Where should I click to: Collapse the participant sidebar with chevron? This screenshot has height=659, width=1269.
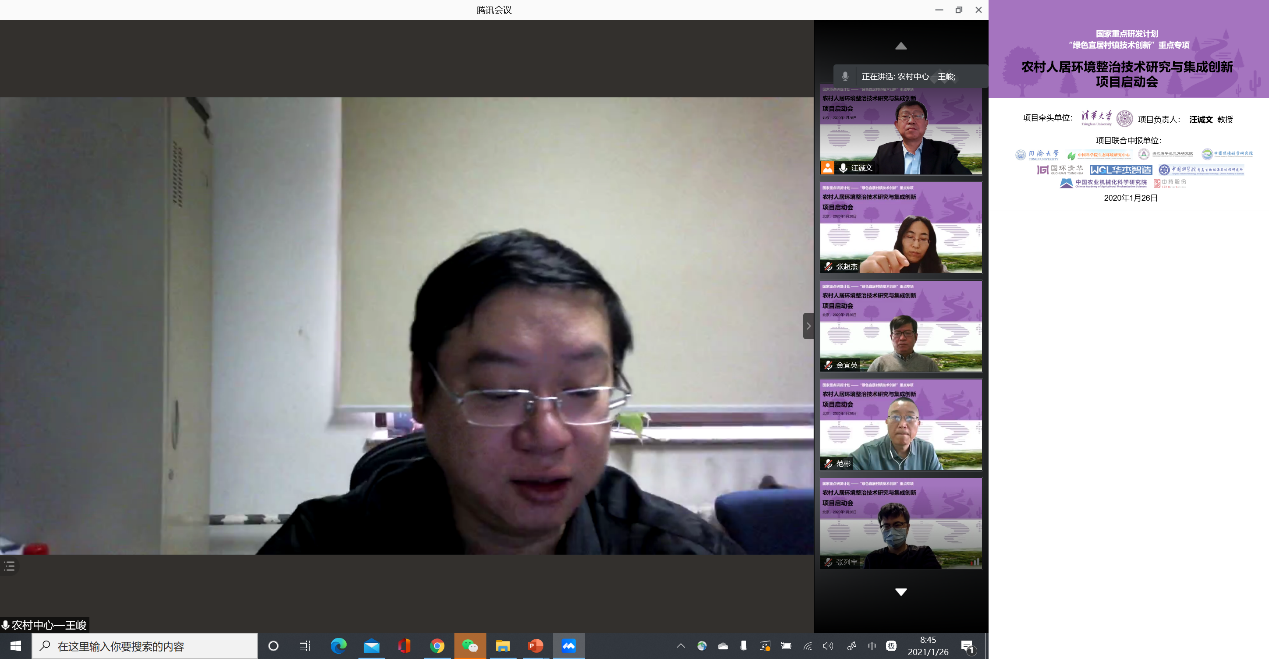[x=808, y=326]
